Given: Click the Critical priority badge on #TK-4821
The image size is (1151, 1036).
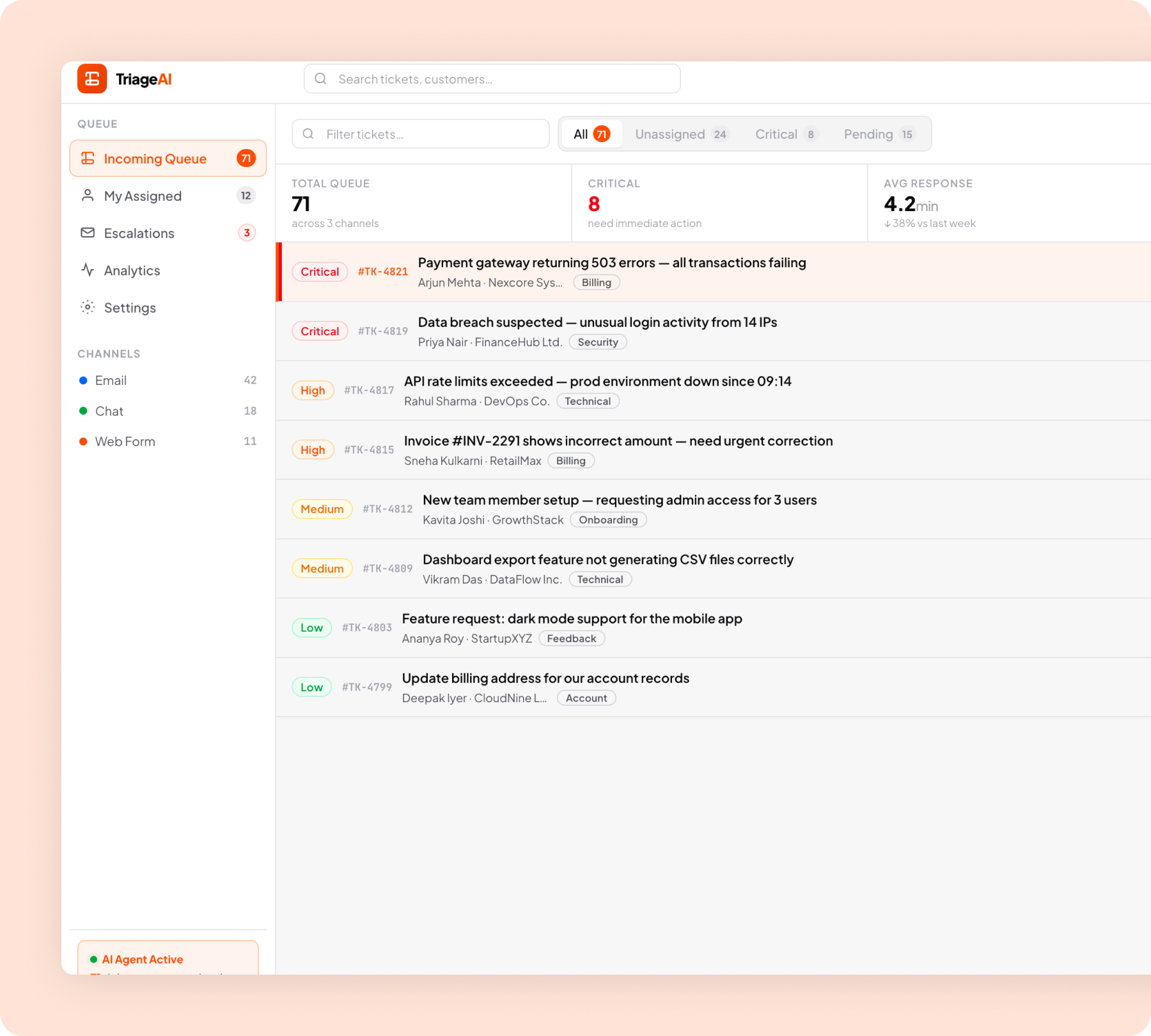Looking at the screenshot, I should 320,271.
